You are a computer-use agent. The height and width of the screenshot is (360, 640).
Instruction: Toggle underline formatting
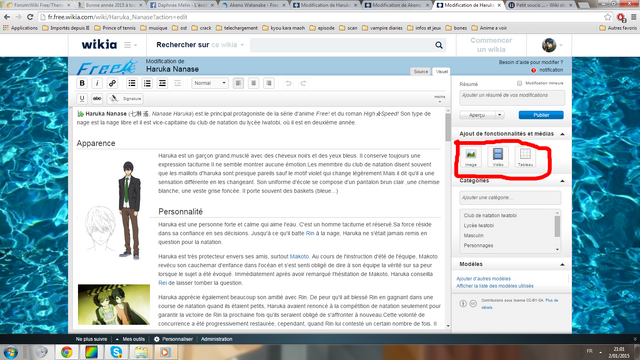tap(82, 98)
